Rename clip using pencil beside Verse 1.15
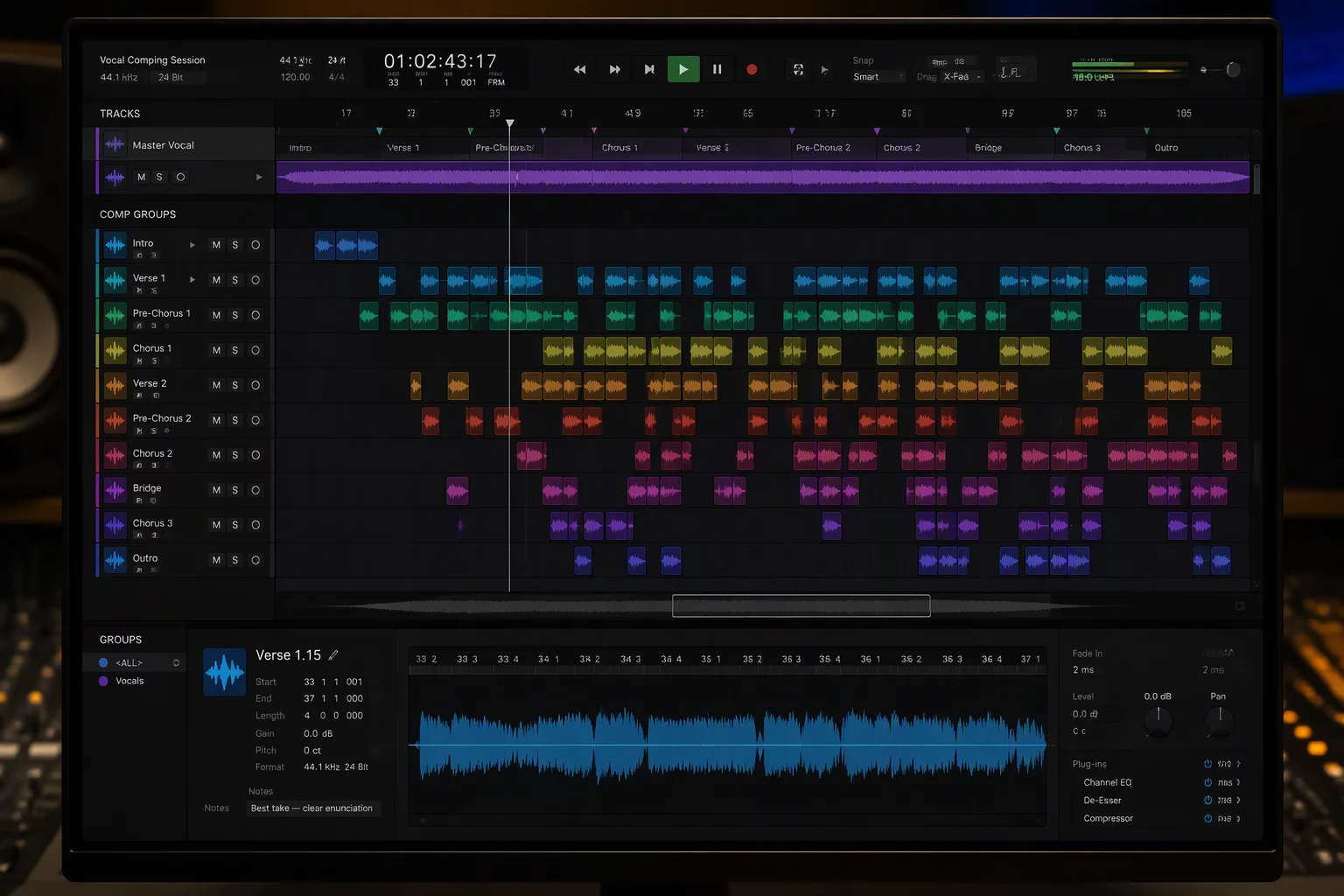 333,654
